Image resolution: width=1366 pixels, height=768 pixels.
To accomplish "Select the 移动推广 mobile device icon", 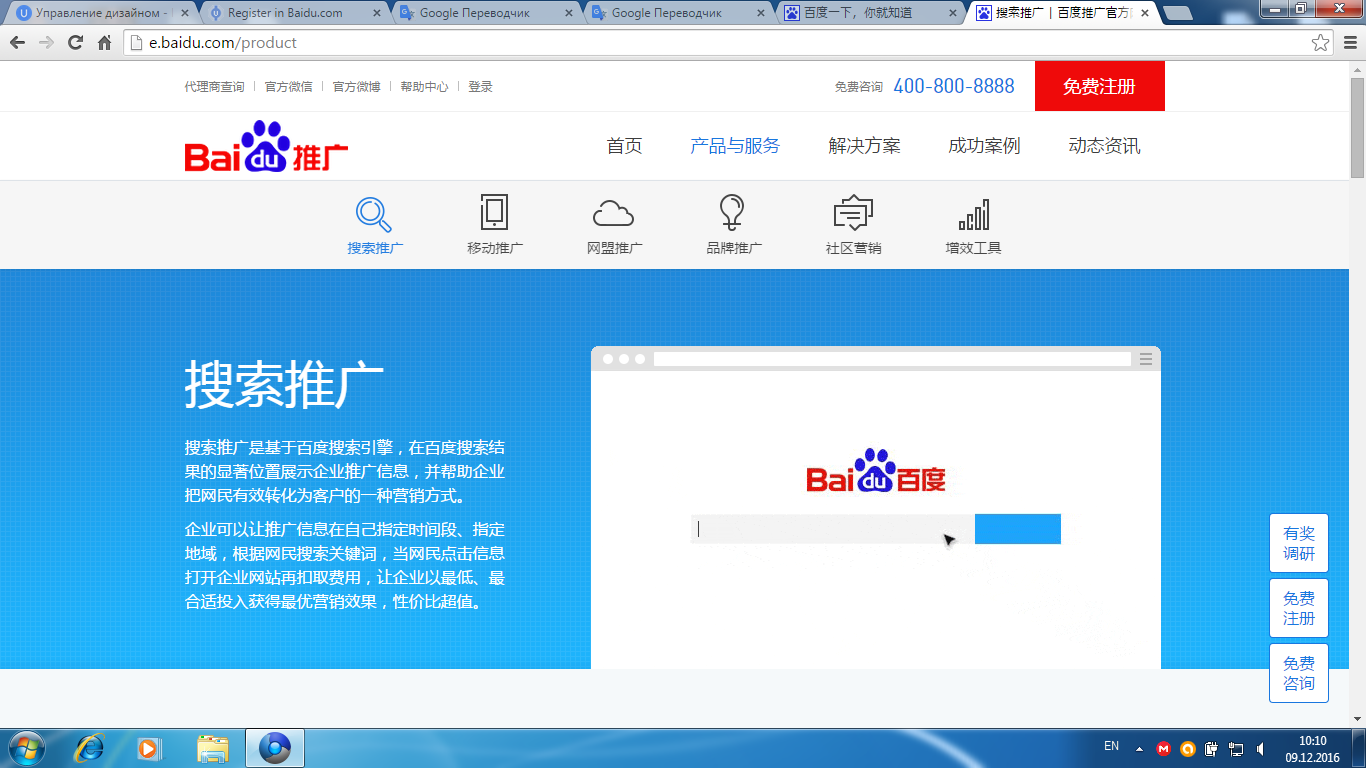I will click(494, 213).
